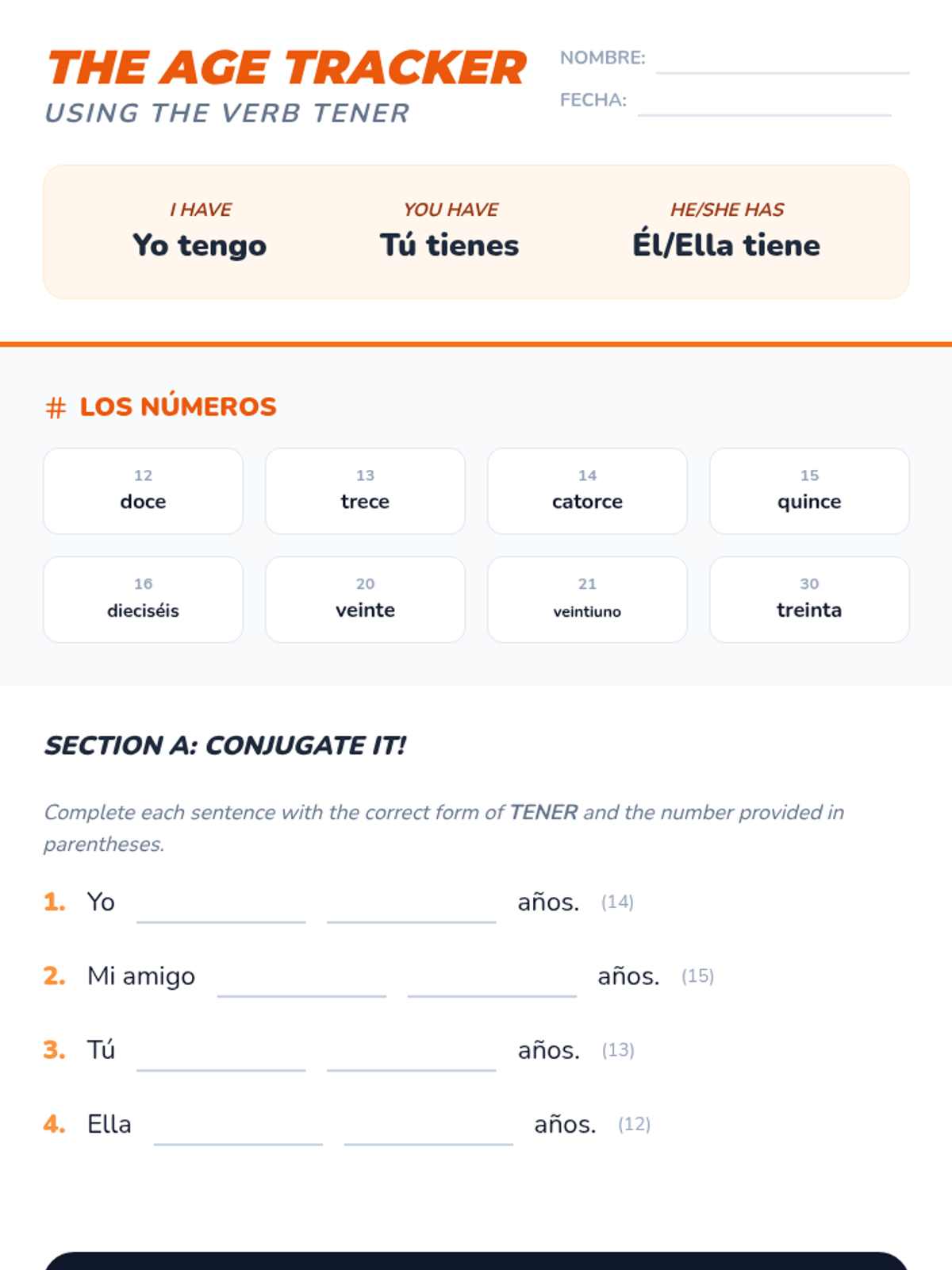
Task: Choose the 15 quince number card
Action: [x=809, y=491]
